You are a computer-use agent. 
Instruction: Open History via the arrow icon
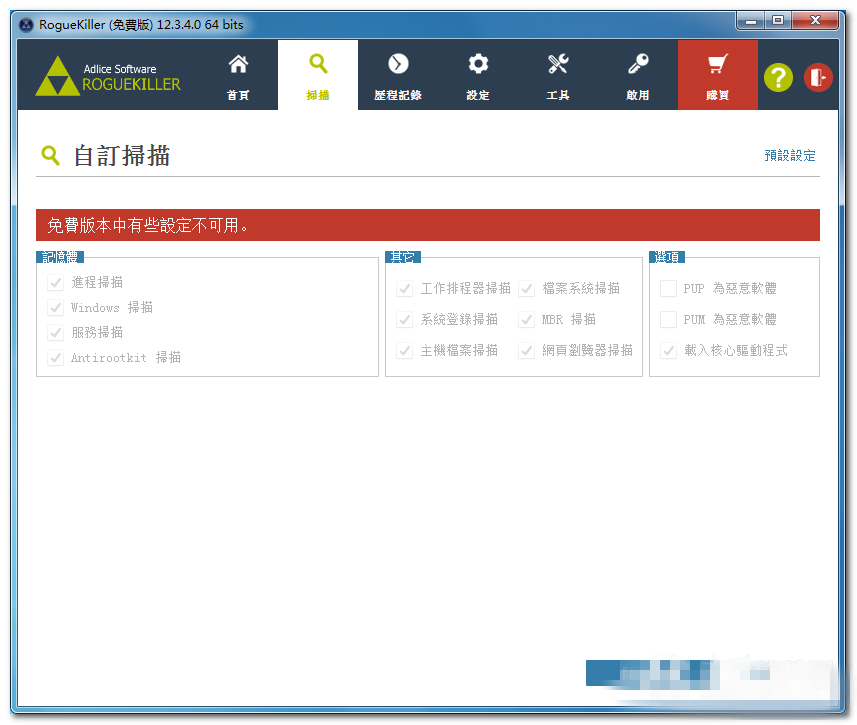pyautogui.click(x=398, y=65)
